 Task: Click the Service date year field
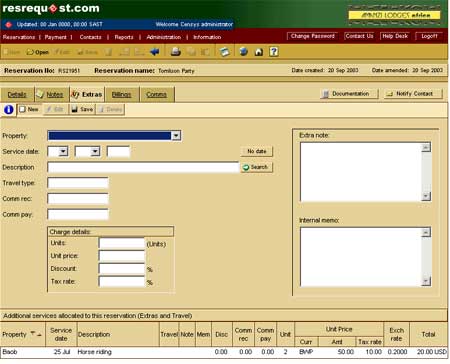coord(118,152)
